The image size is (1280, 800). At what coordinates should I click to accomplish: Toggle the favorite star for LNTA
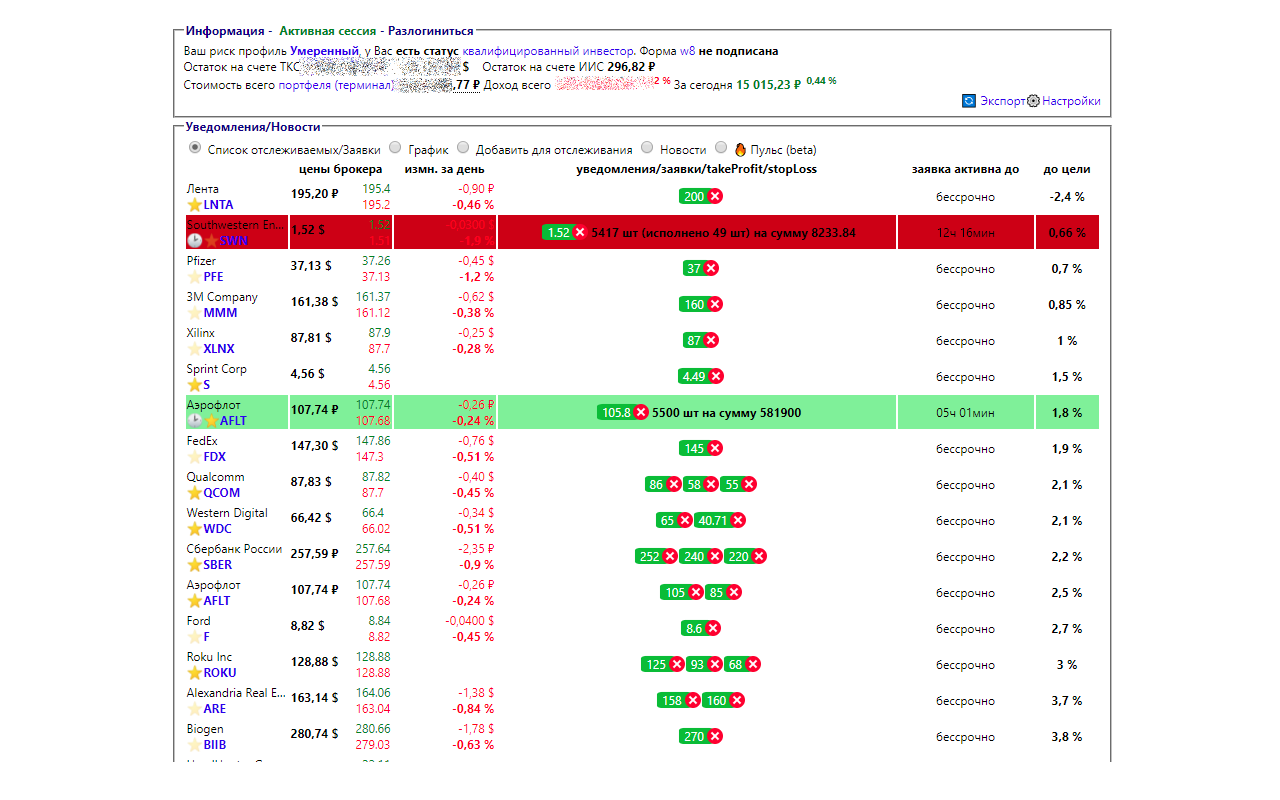click(x=194, y=205)
